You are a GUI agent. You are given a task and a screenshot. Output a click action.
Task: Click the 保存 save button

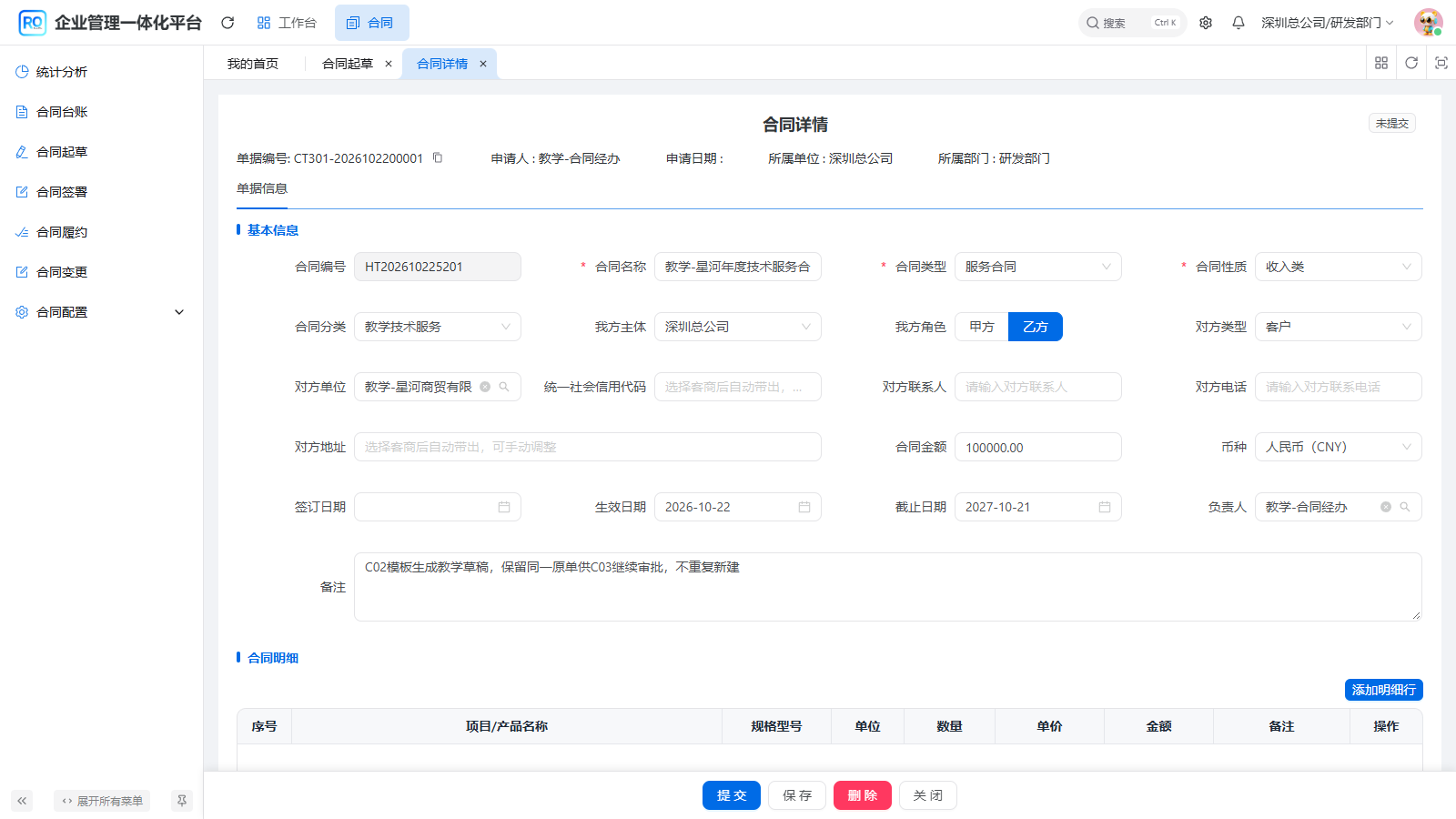pyautogui.click(x=797, y=795)
